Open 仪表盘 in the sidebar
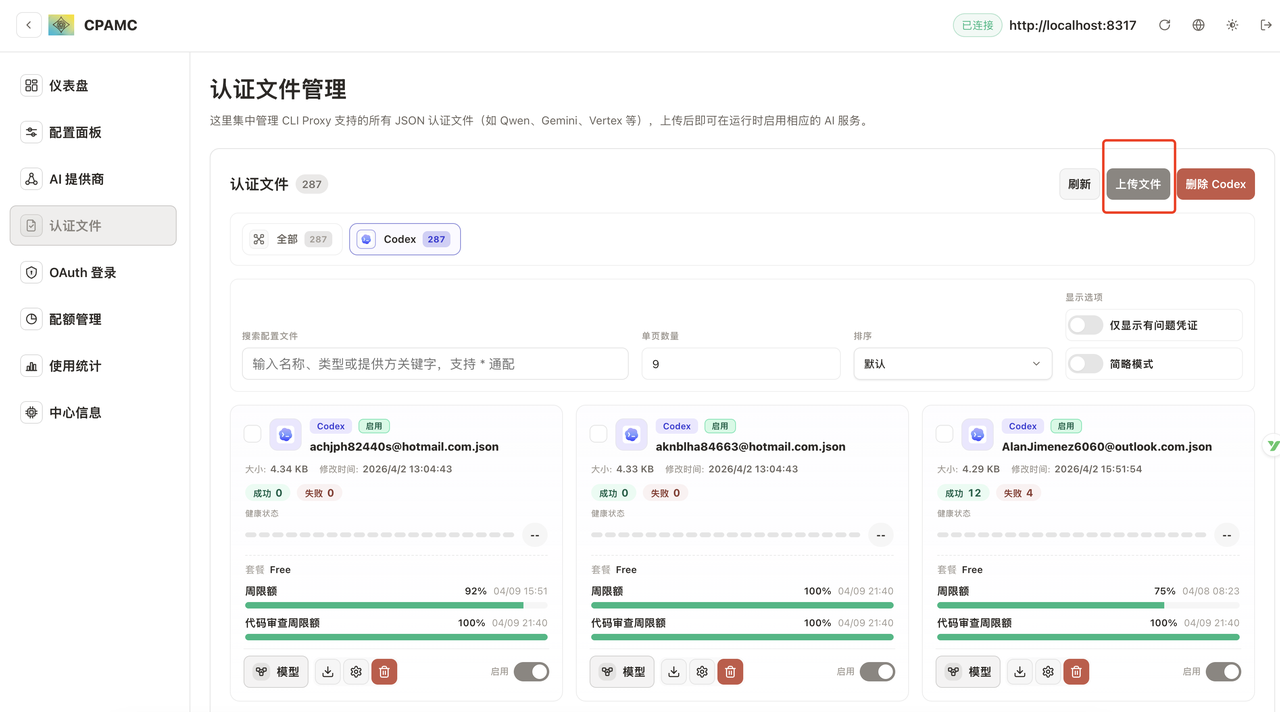Image resolution: width=1280 pixels, height=712 pixels. click(93, 86)
